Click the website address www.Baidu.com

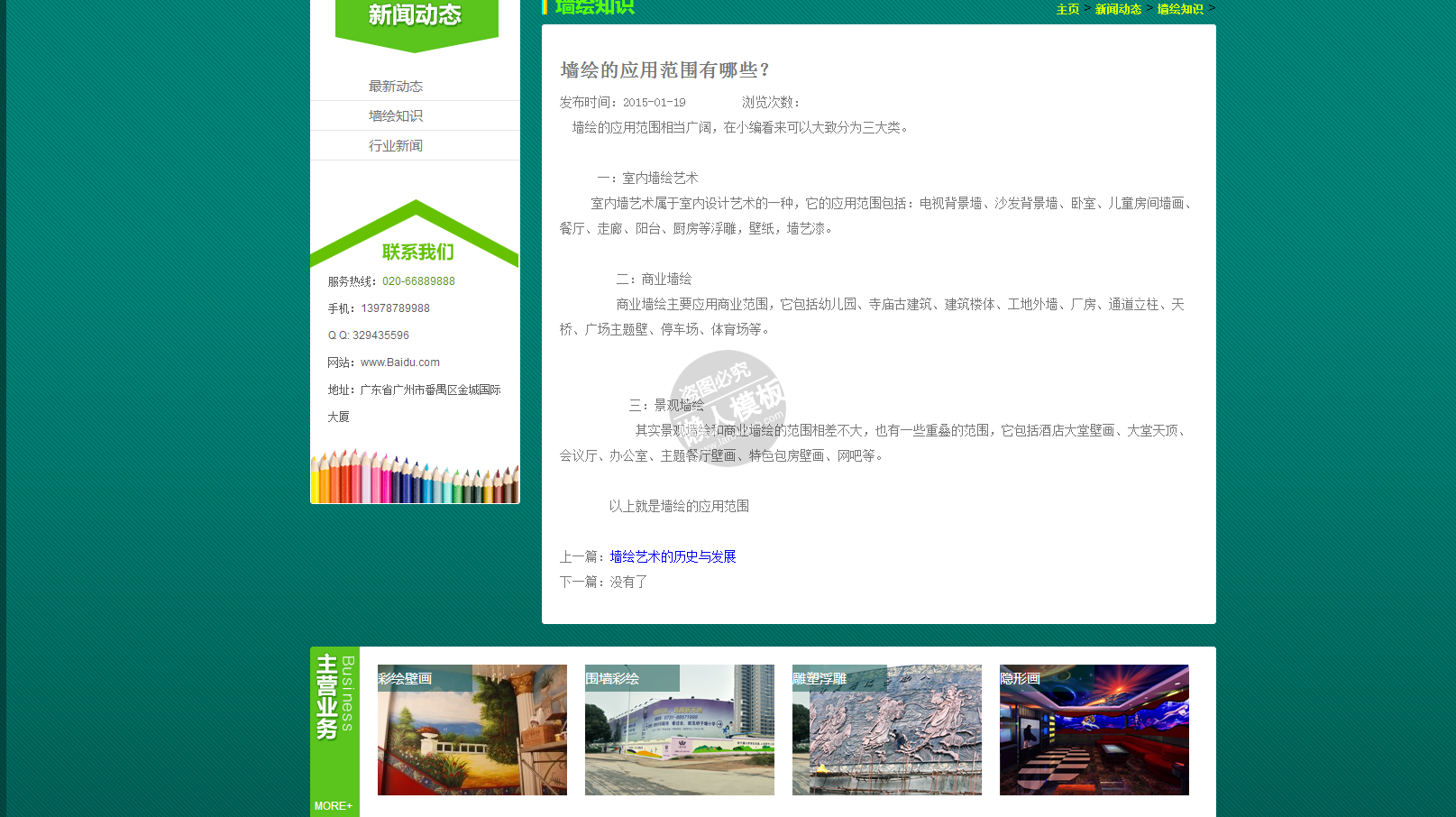[400, 363]
